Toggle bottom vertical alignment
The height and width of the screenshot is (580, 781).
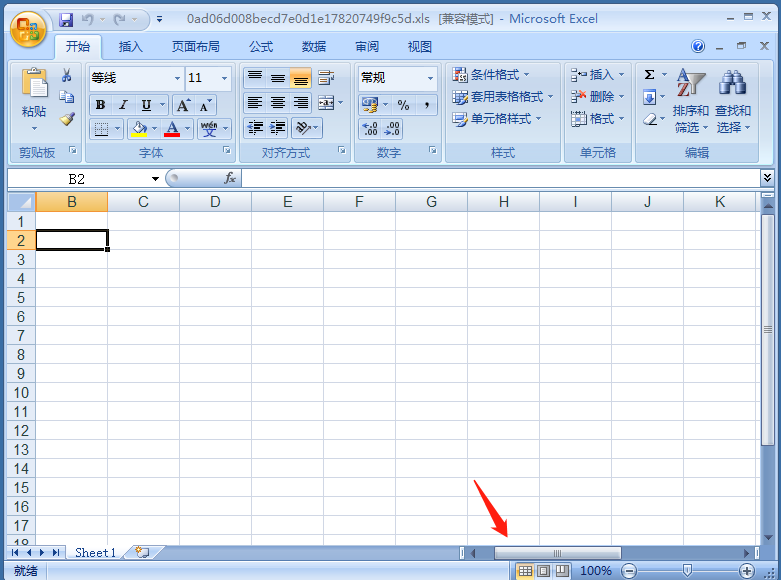(300, 78)
